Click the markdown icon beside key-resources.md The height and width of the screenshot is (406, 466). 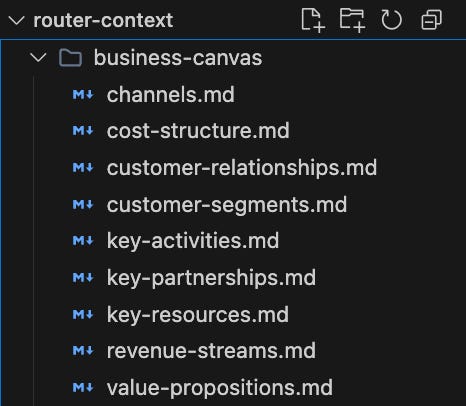point(83,315)
